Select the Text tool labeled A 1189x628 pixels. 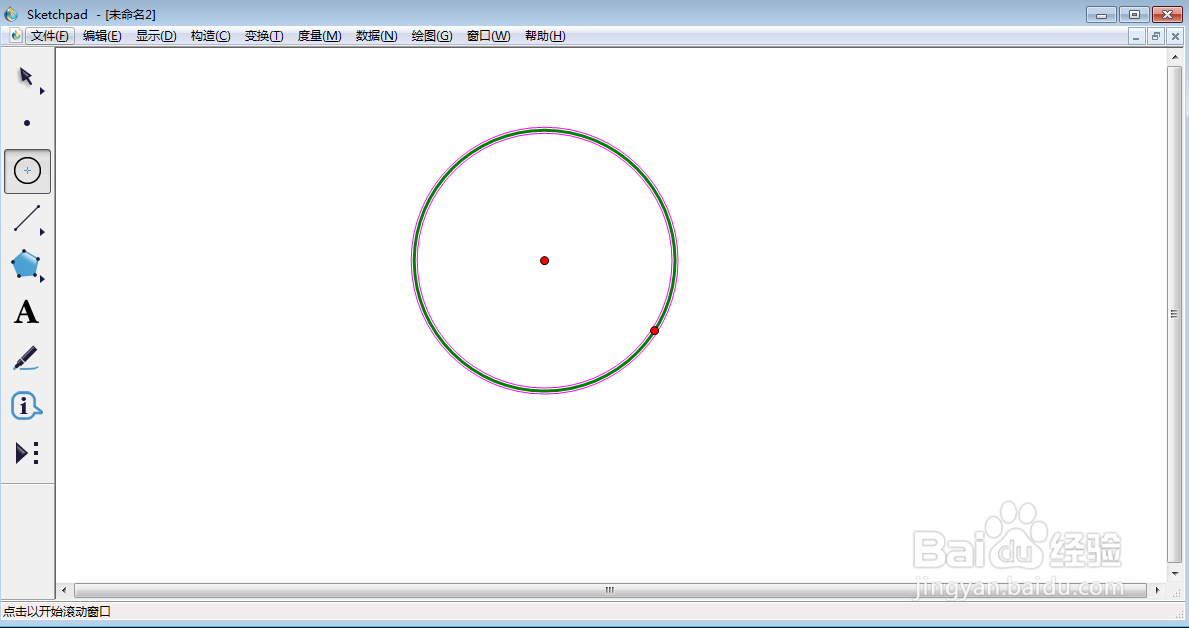[x=27, y=312]
